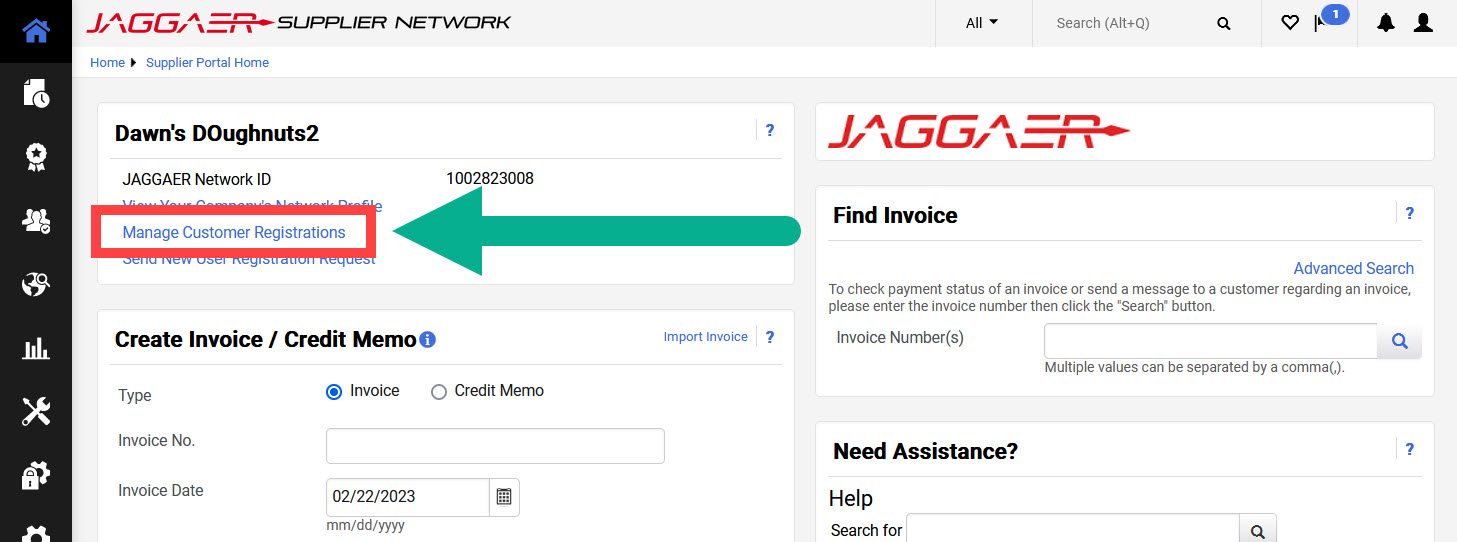Open Manage Customer Registrations link
The width and height of the screenshot is (1457, 542).
234,232
